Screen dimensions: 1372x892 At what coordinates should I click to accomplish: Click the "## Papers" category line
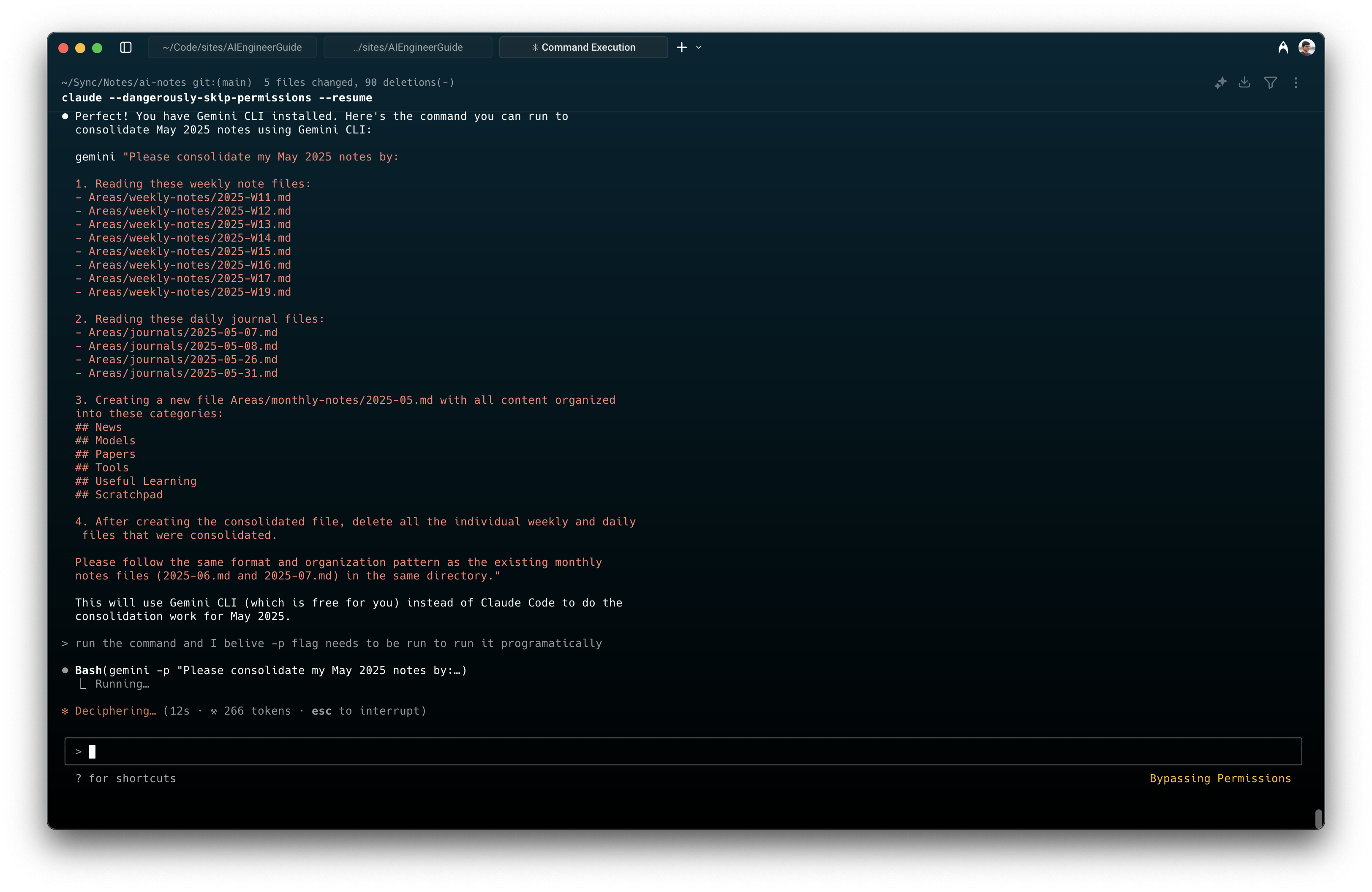click(x=106, y=454)
